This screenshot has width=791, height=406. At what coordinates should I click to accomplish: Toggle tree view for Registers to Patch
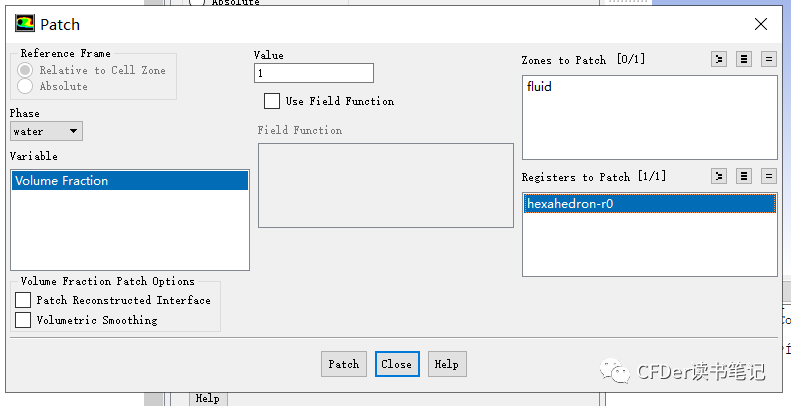coord(719,176)
